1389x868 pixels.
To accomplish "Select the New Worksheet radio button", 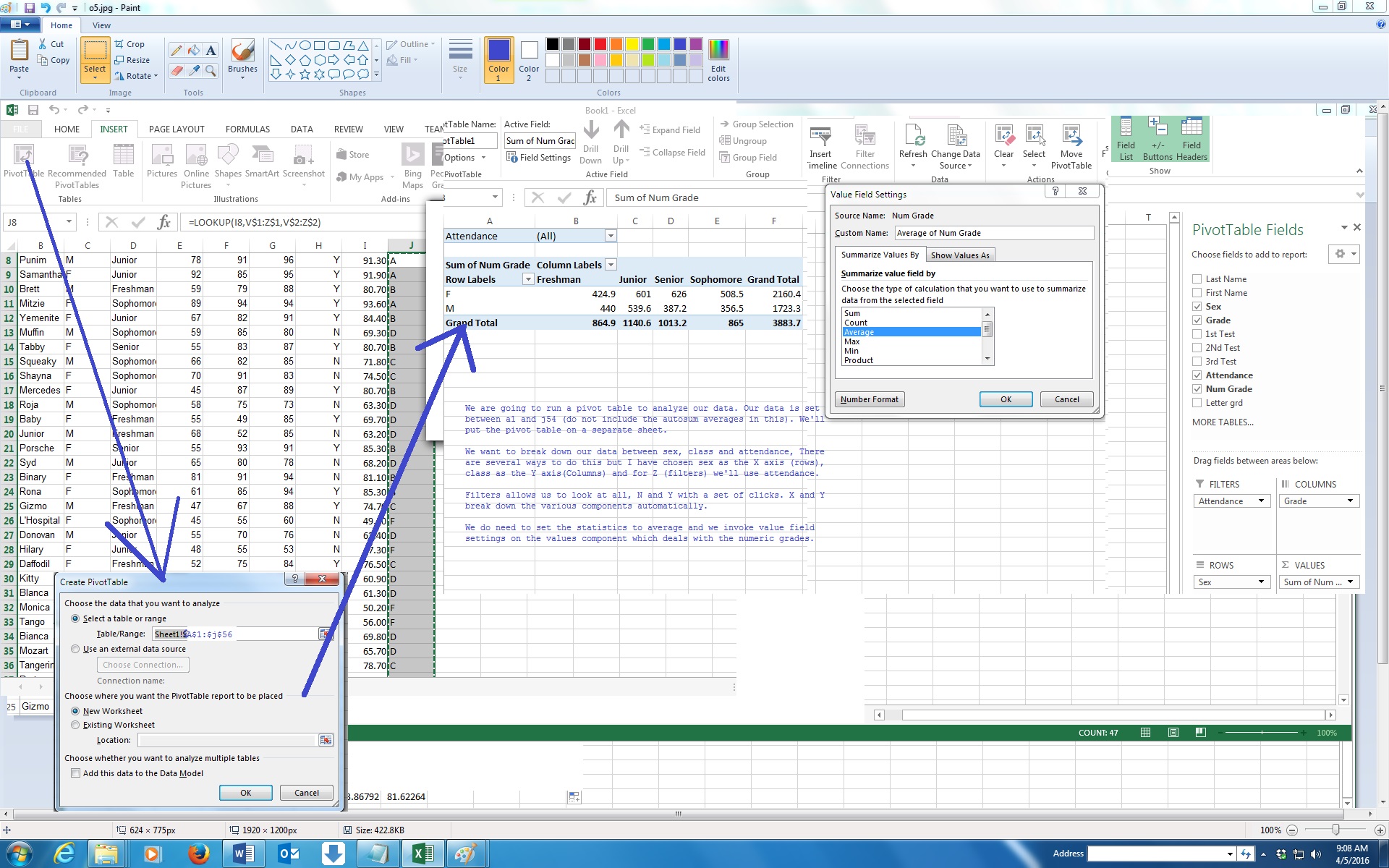I will coord(75,712).
